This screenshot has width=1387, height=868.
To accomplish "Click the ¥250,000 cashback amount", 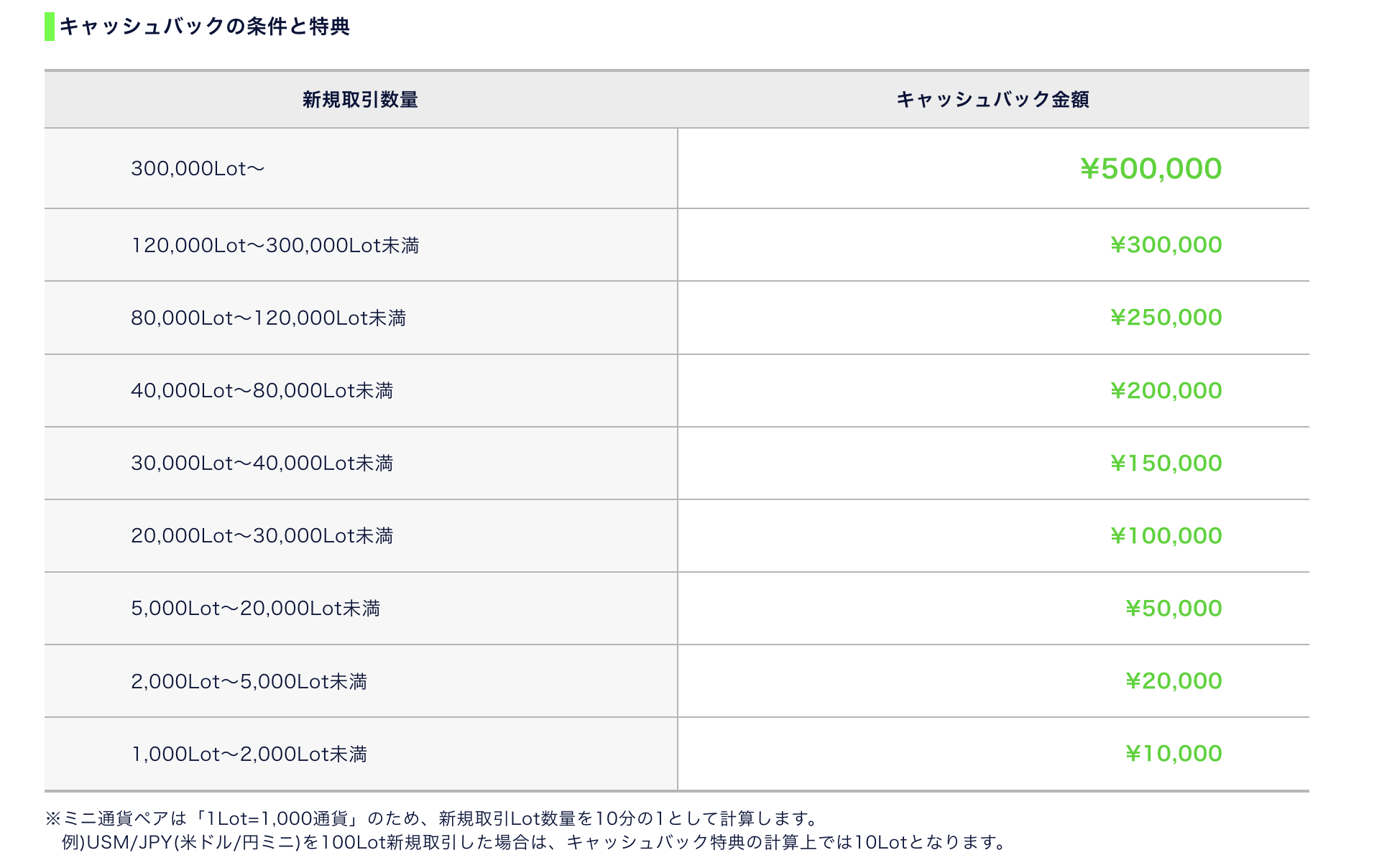I will (x=1166, y=318).
